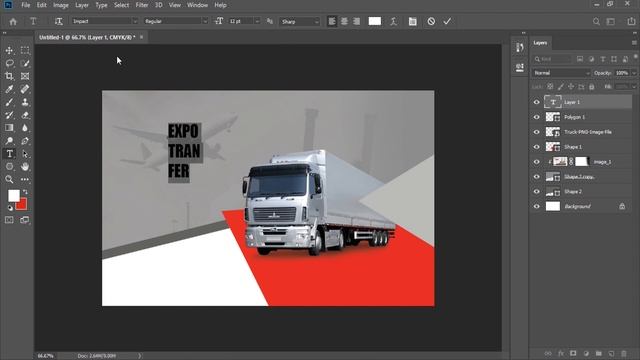Select the Hand tool
The height and width of the screenshot is (360, 640).
click(25, 167)
